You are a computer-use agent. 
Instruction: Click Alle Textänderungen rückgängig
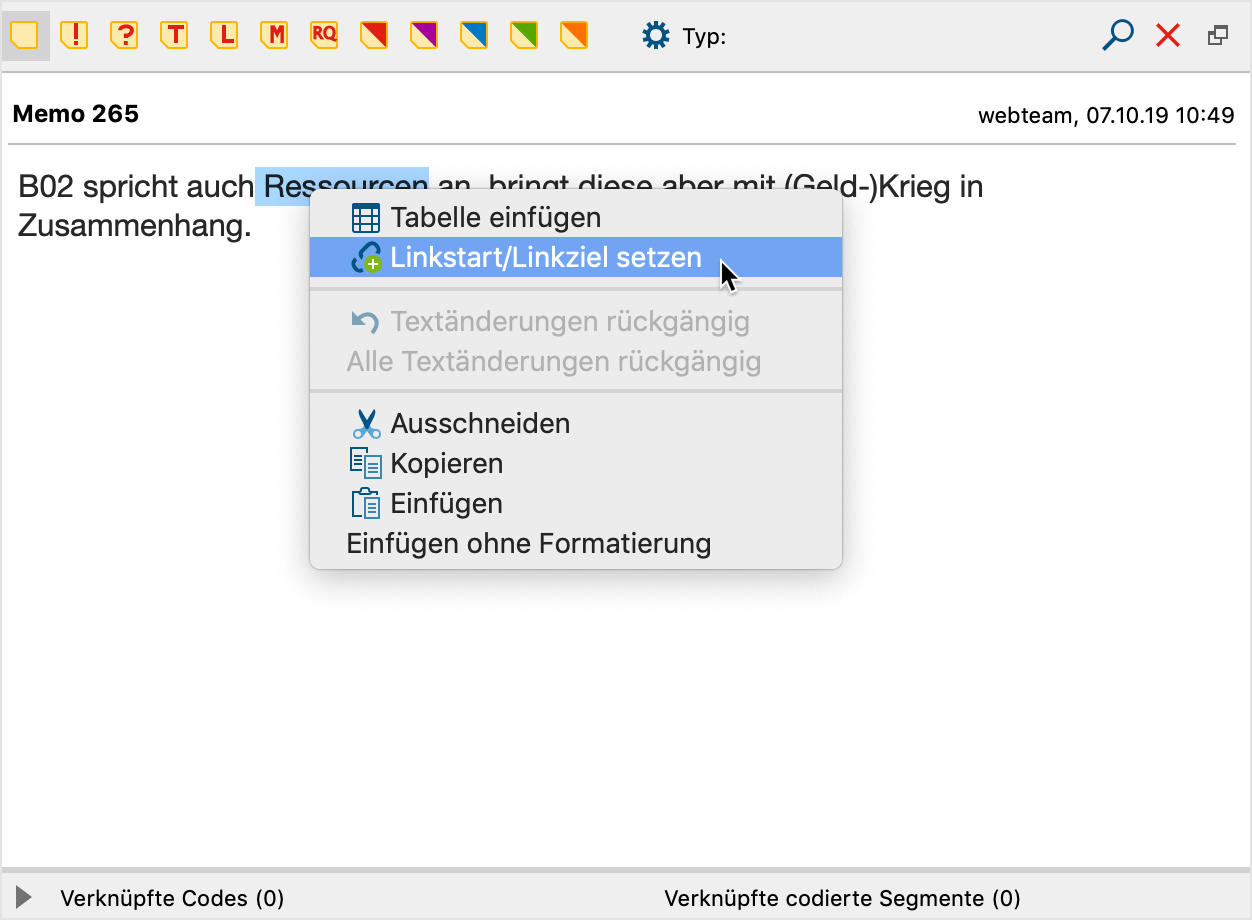tap(576, 361)
